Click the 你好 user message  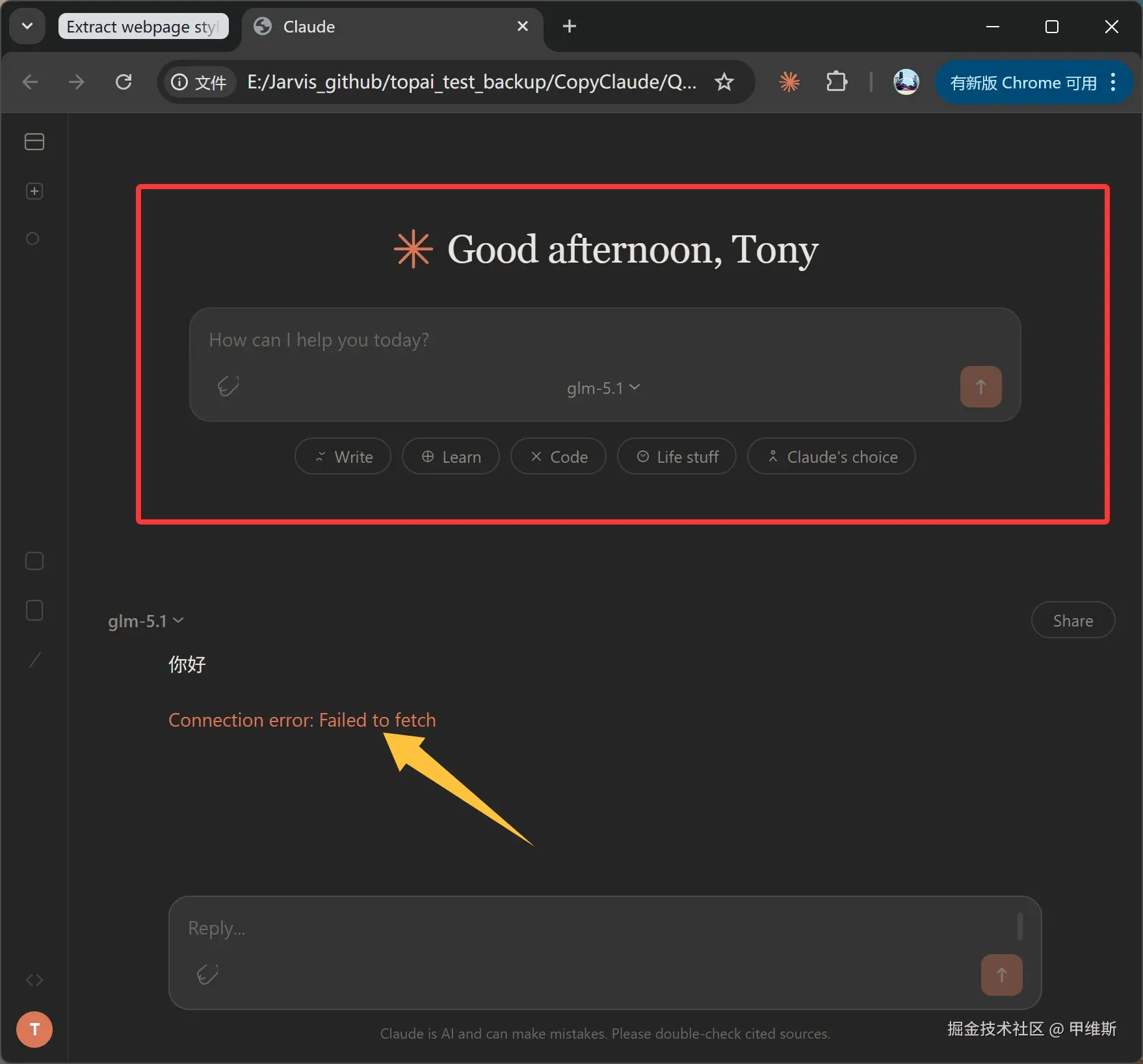coord(187,664)
